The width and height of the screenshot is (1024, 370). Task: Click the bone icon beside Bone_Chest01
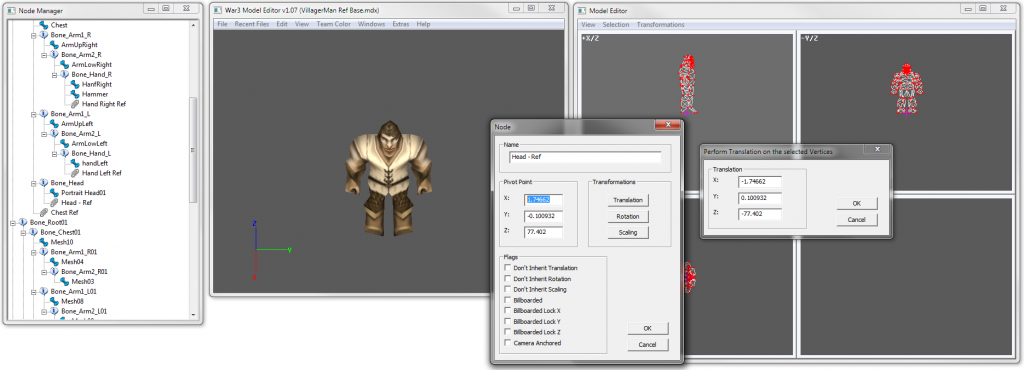coord(33,232)
